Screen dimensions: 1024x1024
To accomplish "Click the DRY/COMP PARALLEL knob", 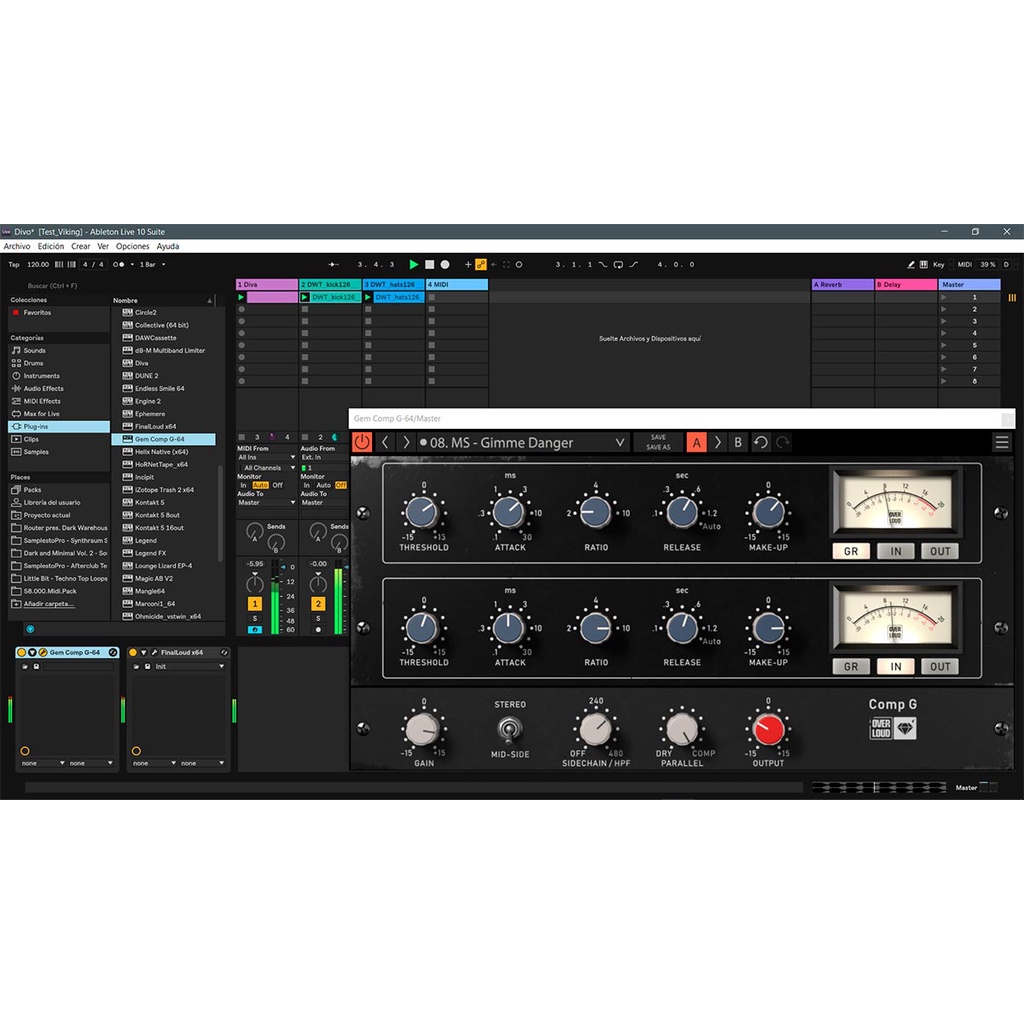I will pyautogui.click(x=682, y=729).
